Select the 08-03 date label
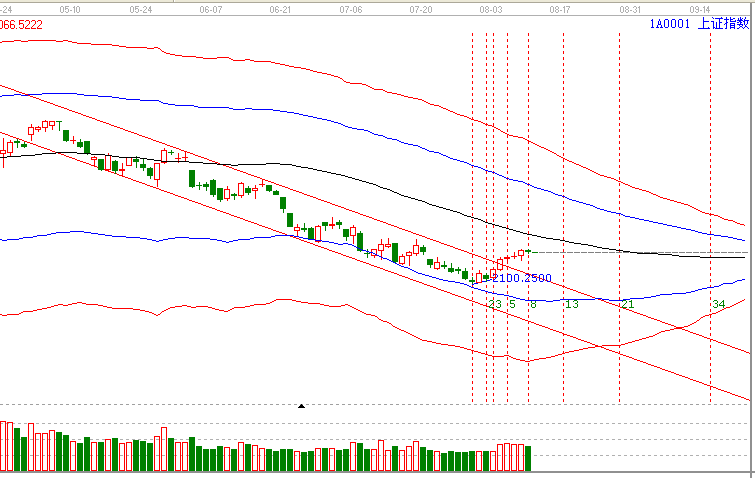This screenshot has height=478, width=755. [x=490, y=7]
